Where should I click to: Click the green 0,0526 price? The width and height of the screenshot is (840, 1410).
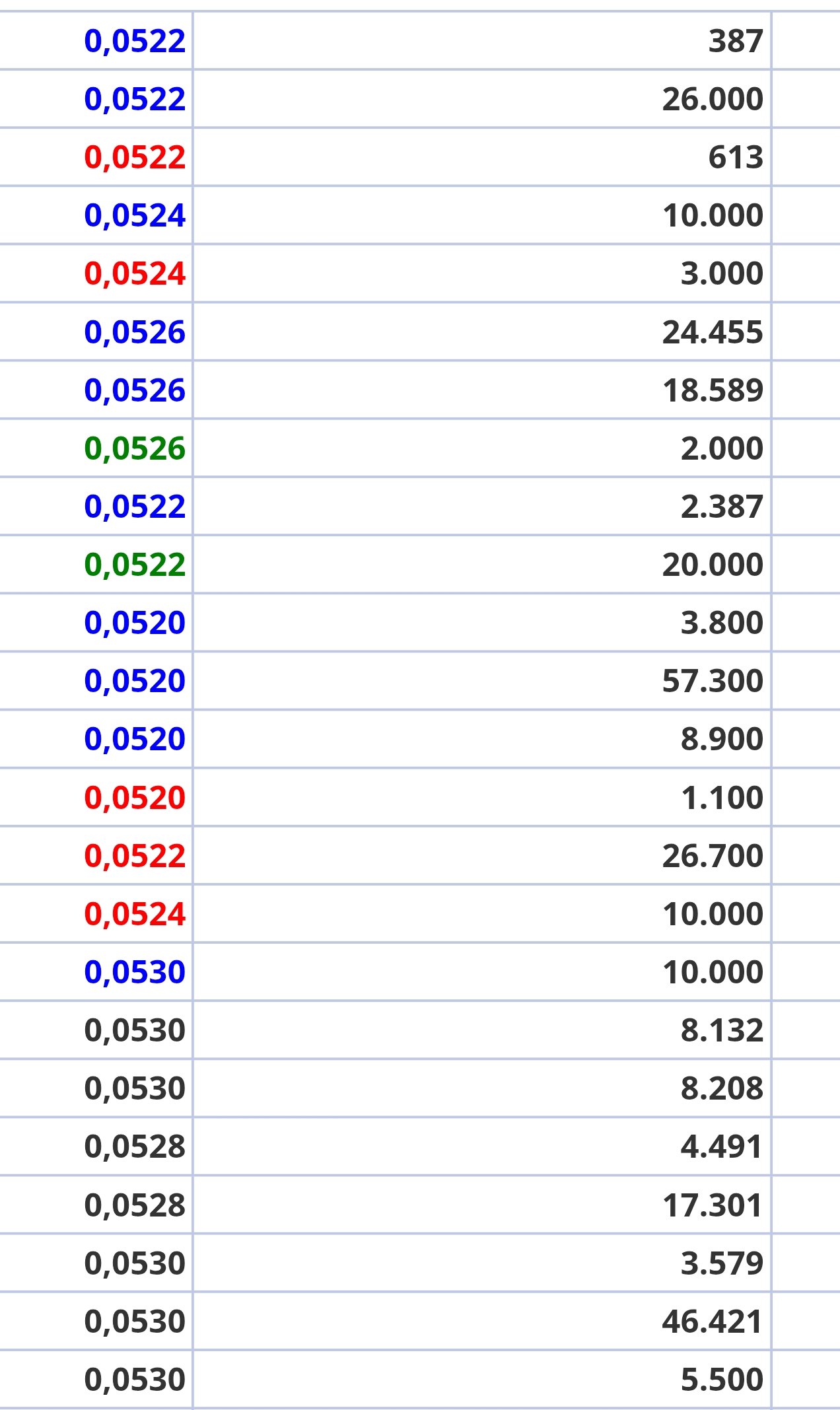(135, 448)
